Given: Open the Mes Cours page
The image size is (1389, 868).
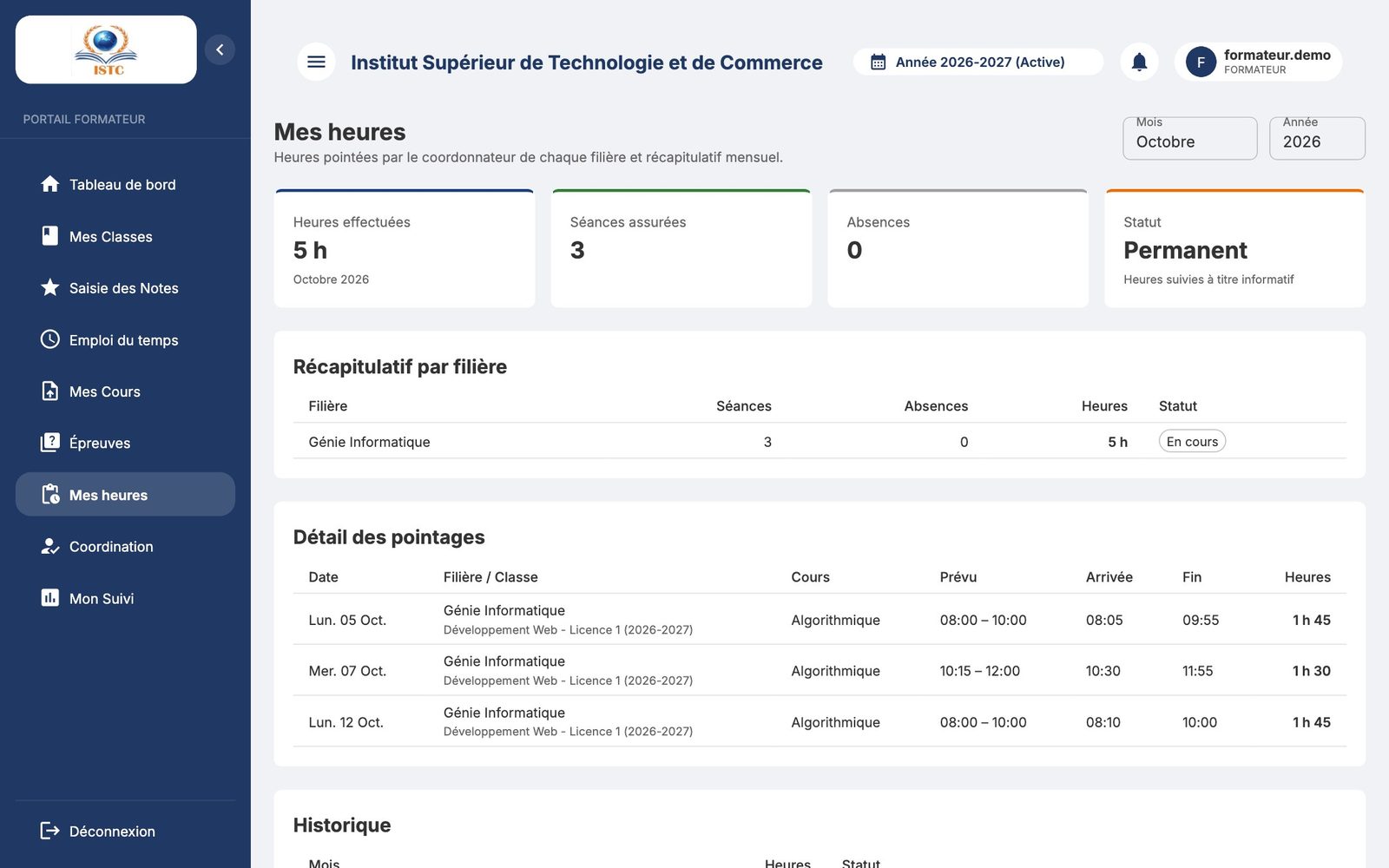Looking at the screenshot, I should [125, 391].
